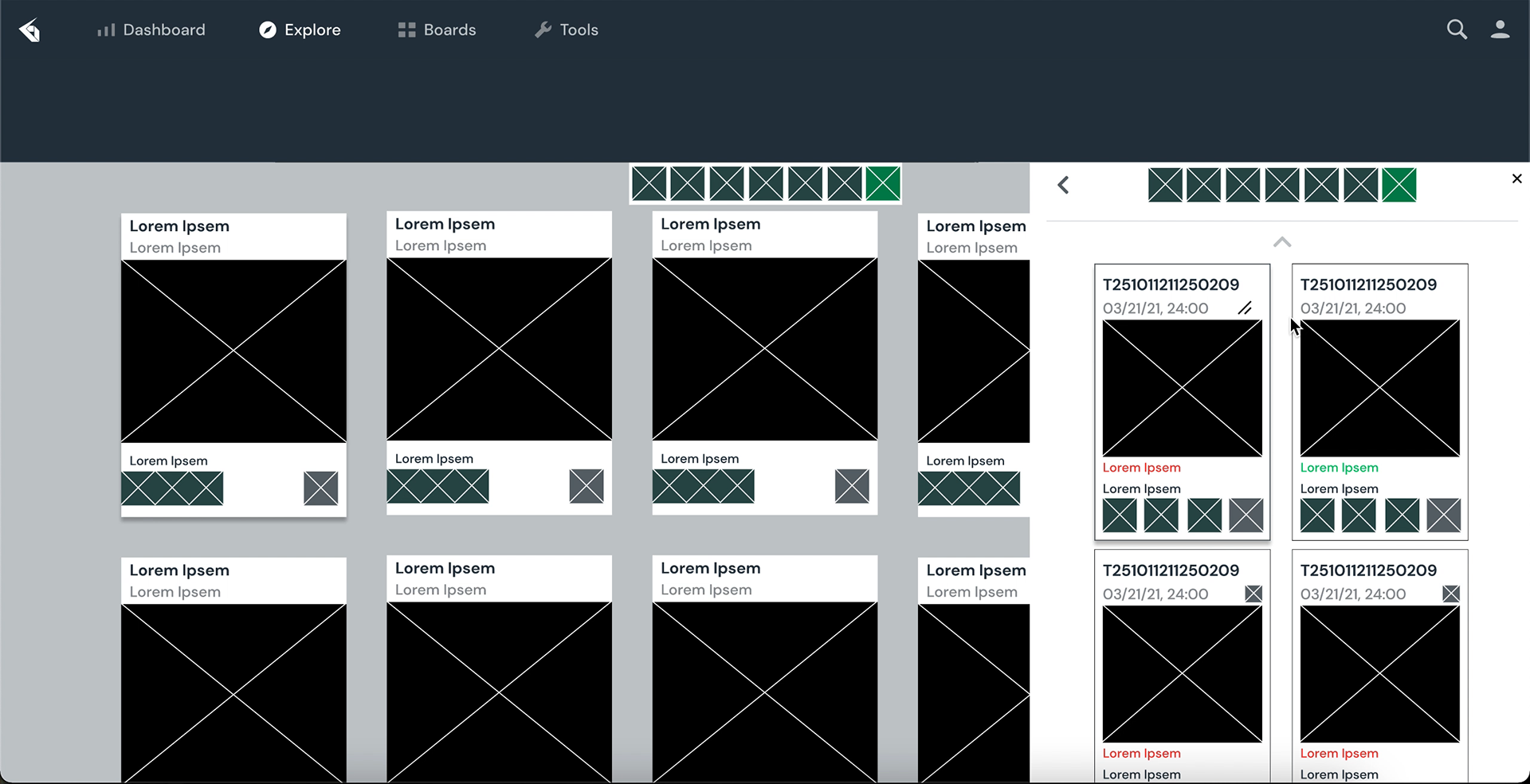Click green icon strip on third top-row main card

(704, 486)
